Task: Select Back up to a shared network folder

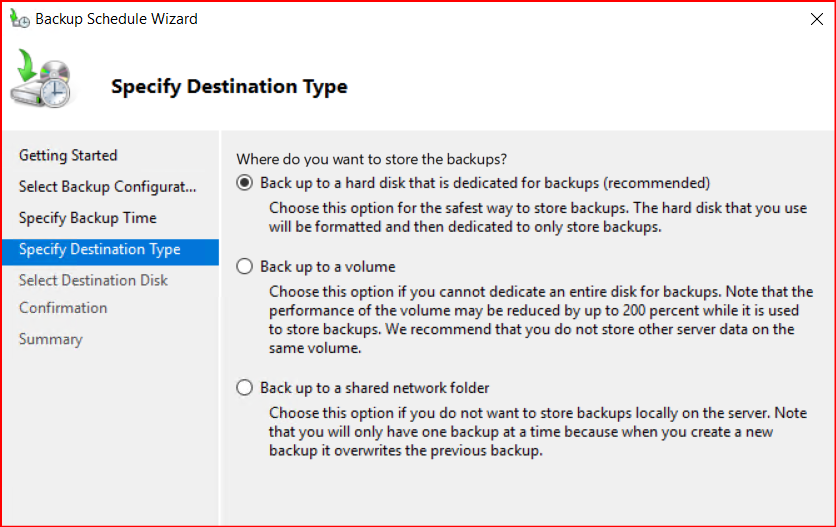Action: click(245, 388)
